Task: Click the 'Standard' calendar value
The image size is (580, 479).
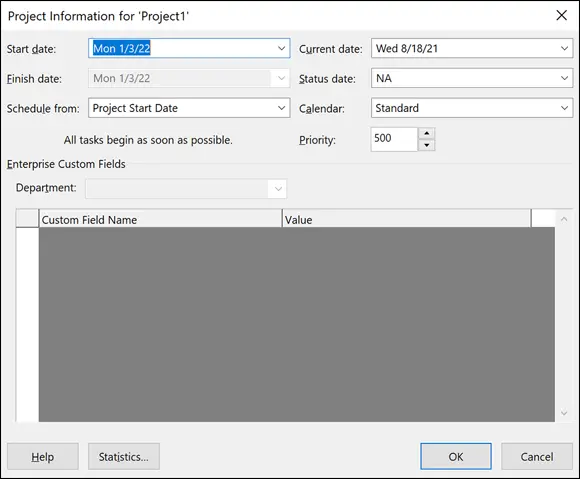Action: coord(397,108)
